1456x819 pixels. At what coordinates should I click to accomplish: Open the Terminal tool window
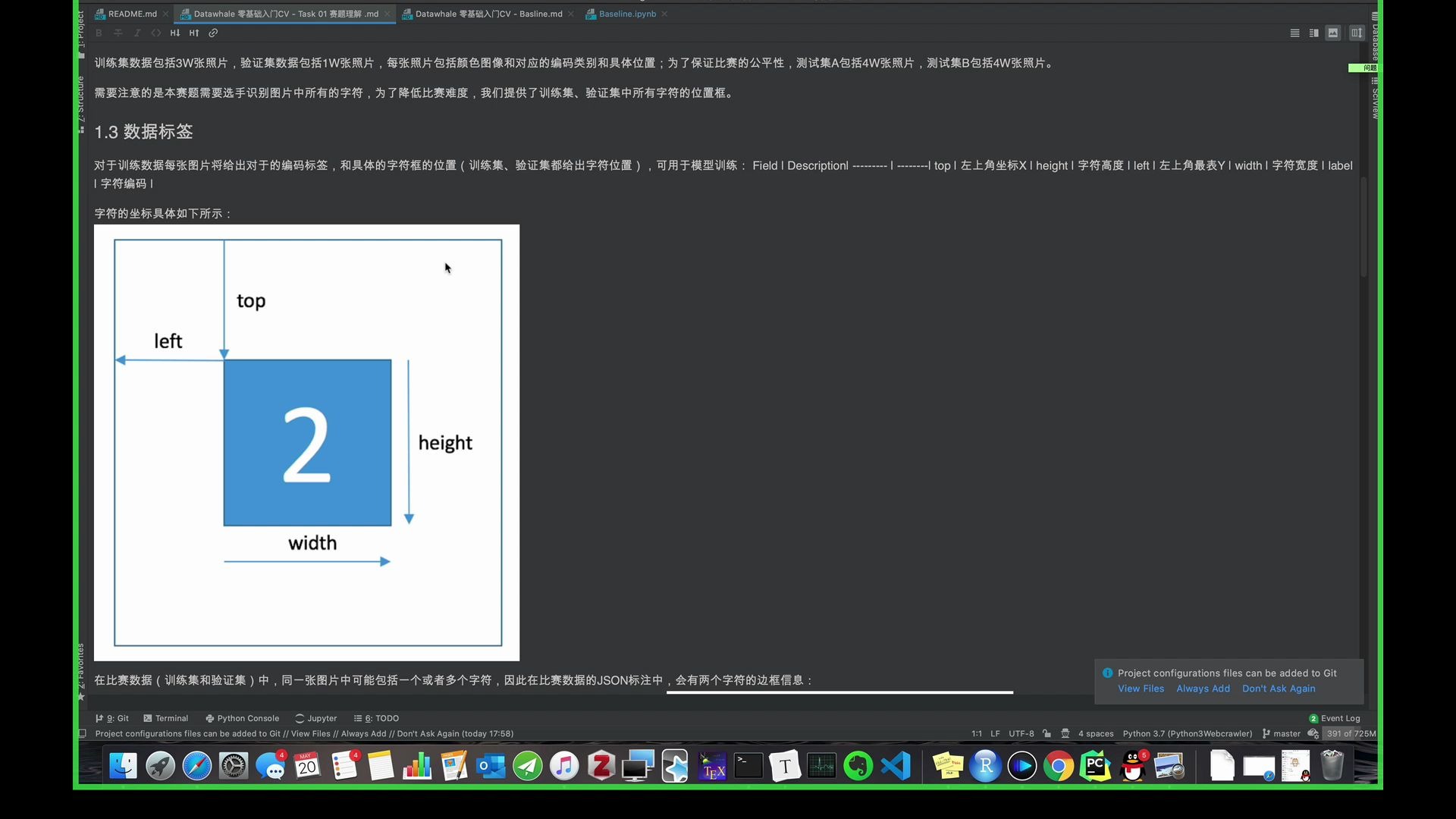point(165,718)
